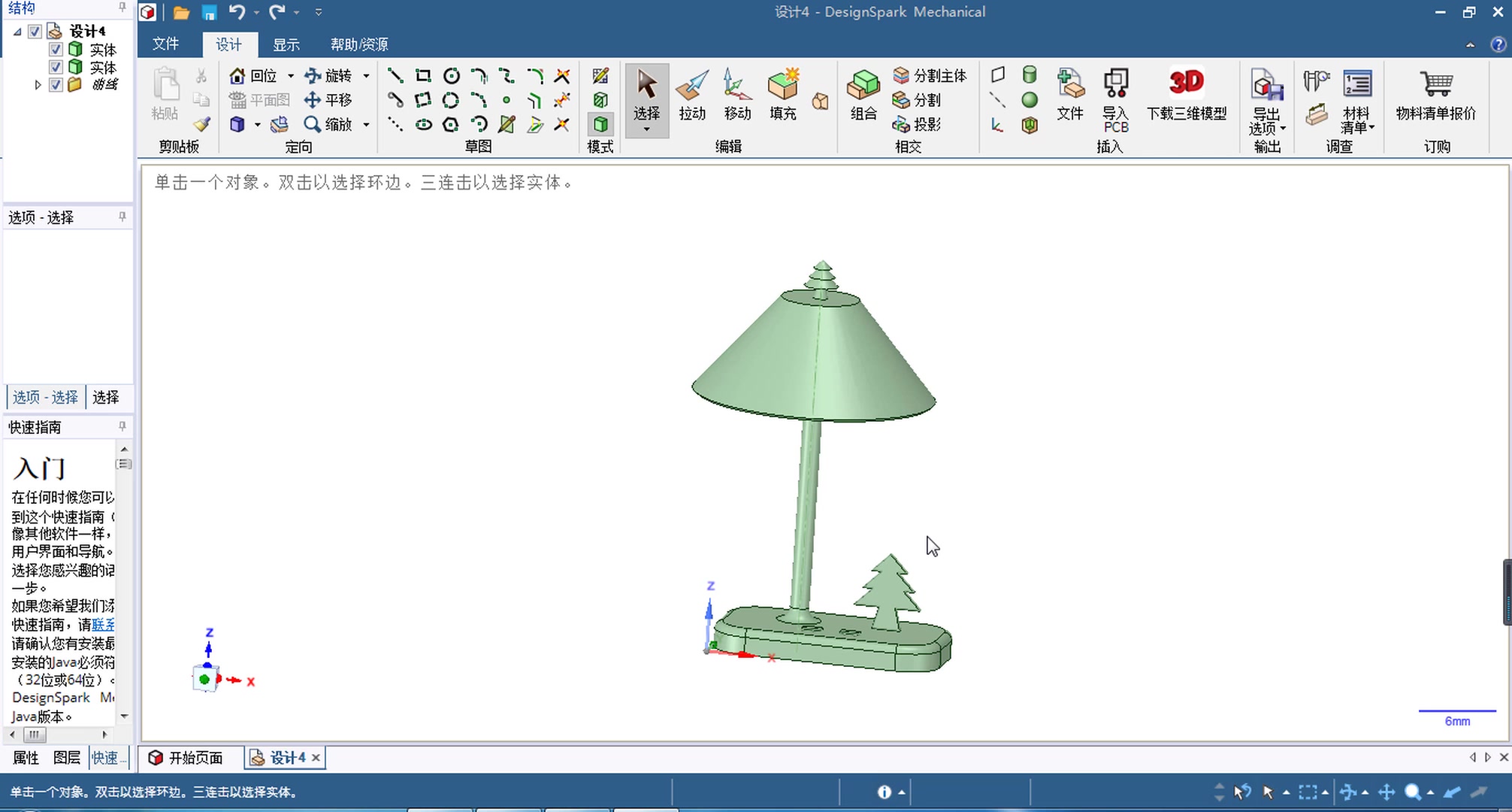Open the 文件 menu tab
The image size is (1512, 812).
pos(165,44)
